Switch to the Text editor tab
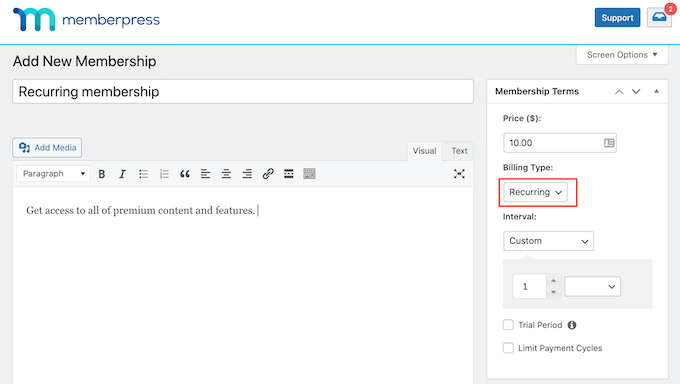This screenshot has height=384, width=680. [459, 151]
